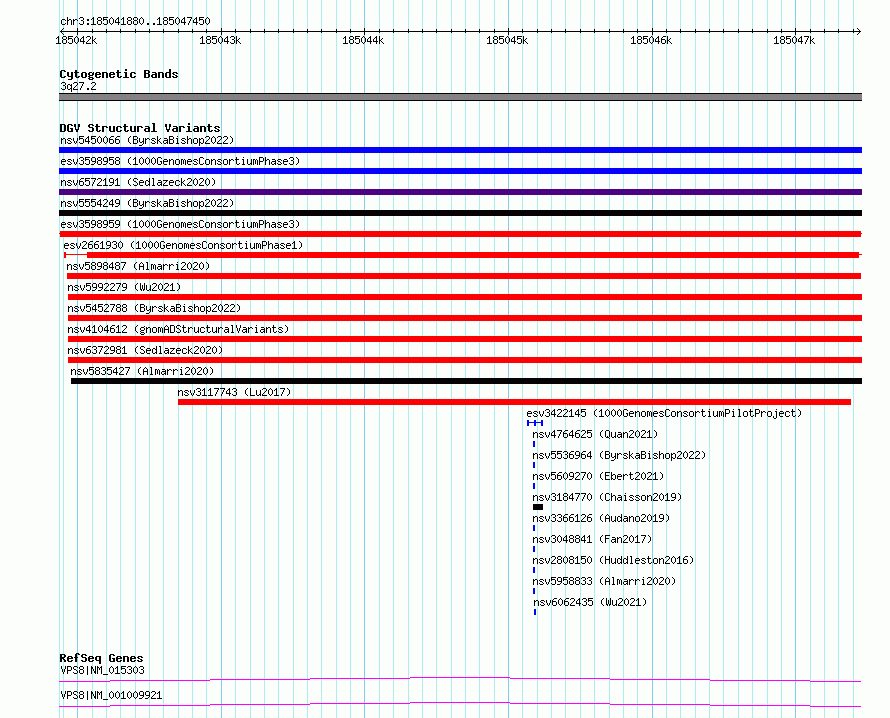Screen dimensions: 890x718
Task: Click blue tick mark under nsv5958833
Action: [534, 591]
